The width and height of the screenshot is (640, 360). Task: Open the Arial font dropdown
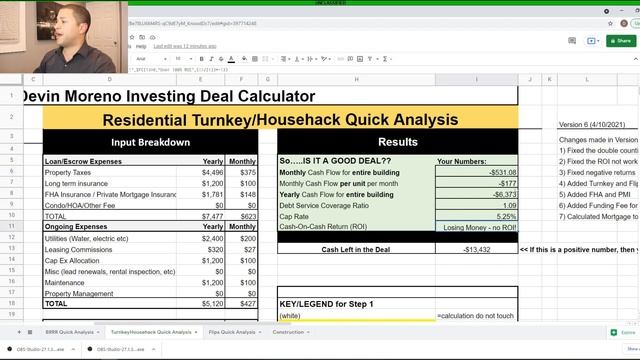[151, 59]
